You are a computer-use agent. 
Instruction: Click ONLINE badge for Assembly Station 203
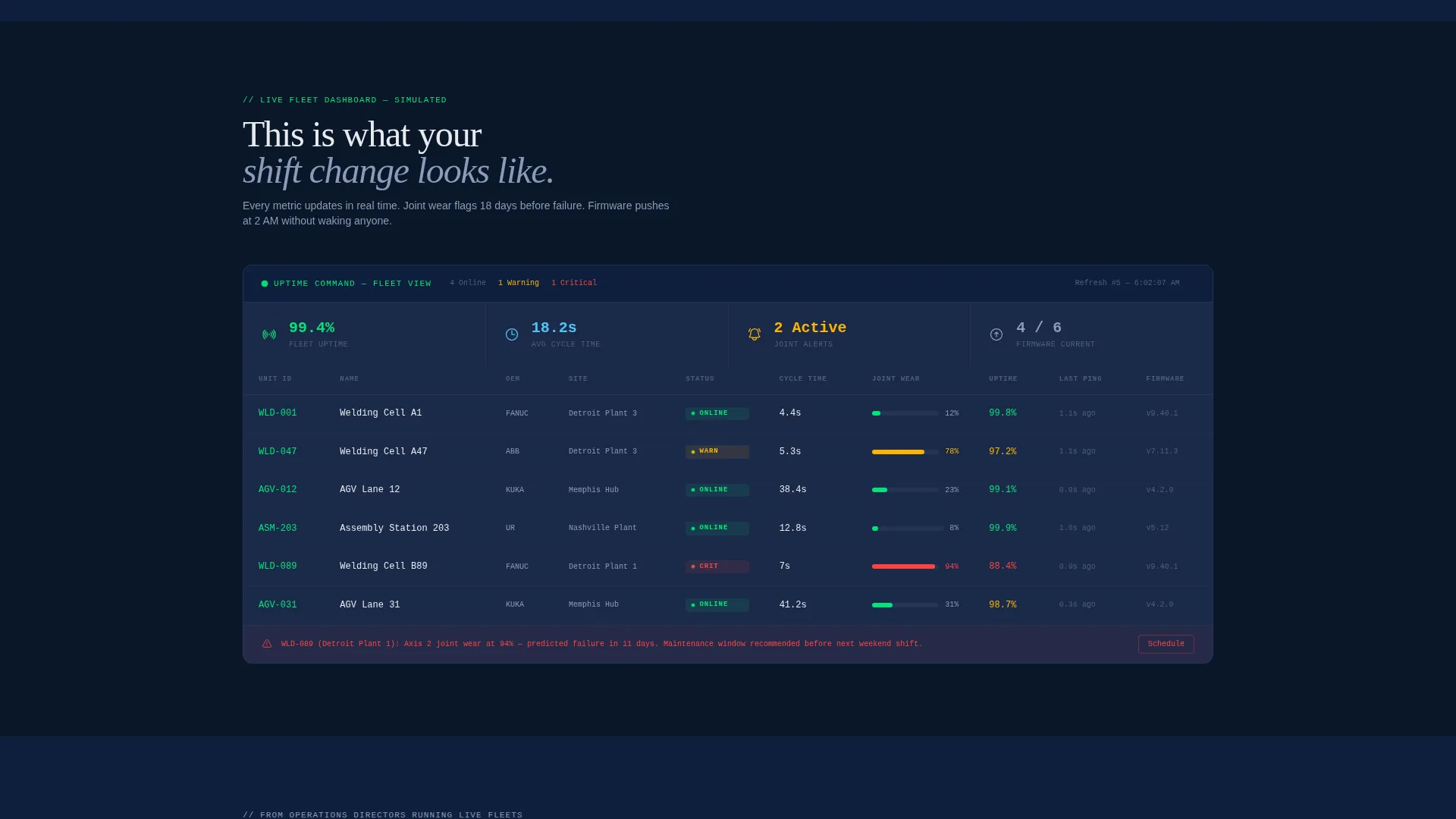point(717,528)
